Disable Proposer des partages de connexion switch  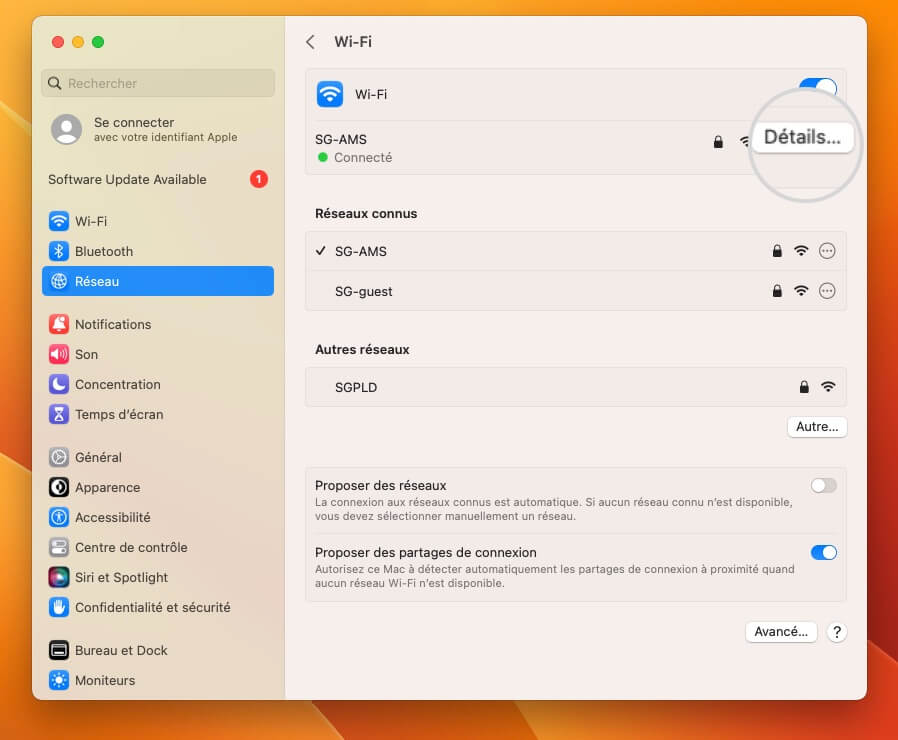(824, 553)
